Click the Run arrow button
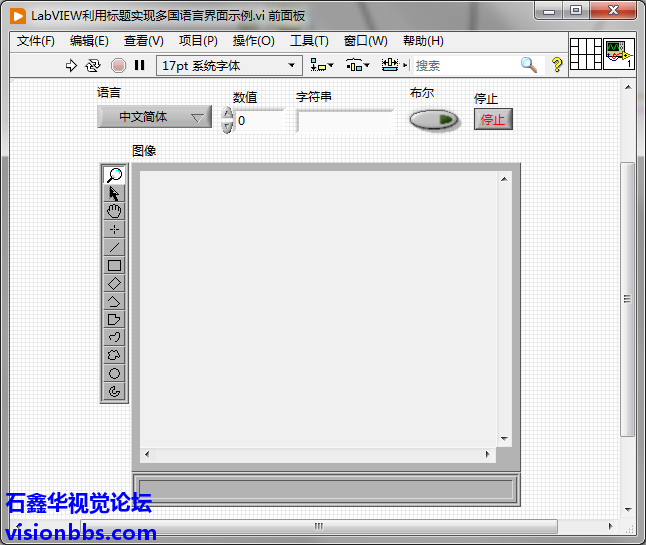 [x=71, y=65]
